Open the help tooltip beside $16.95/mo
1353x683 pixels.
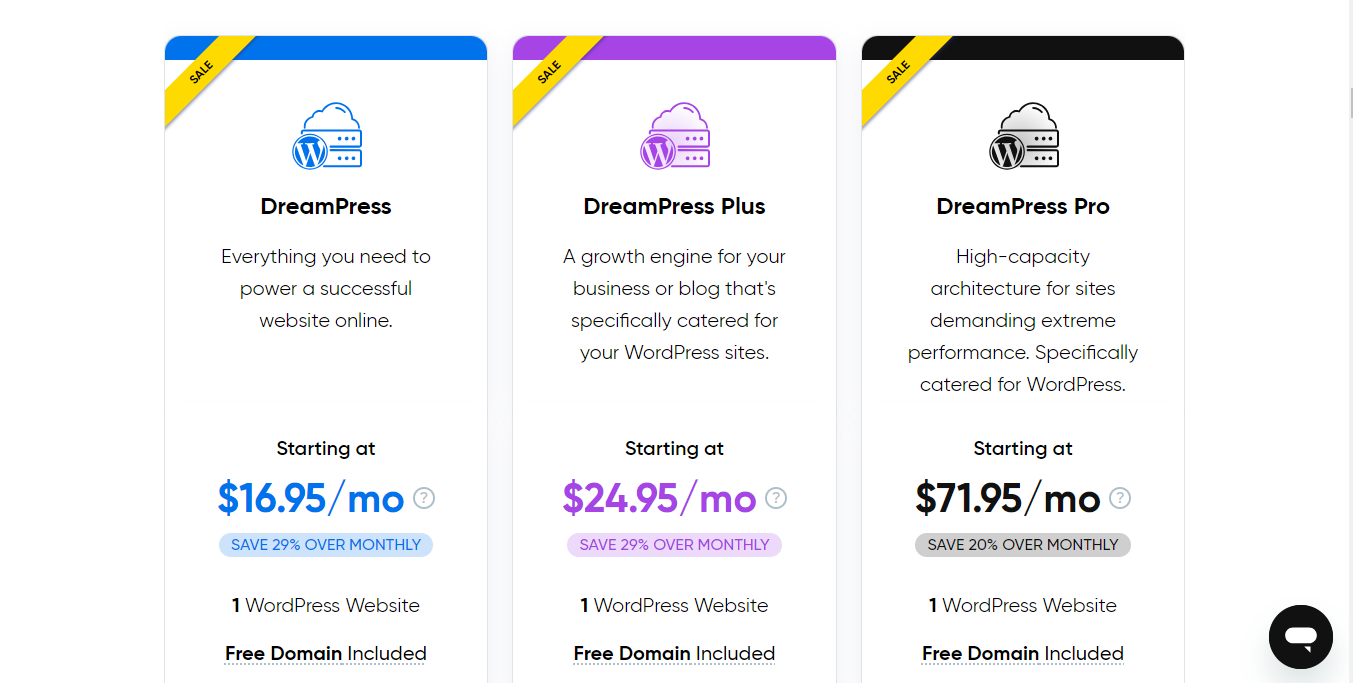tap(424, 498)
